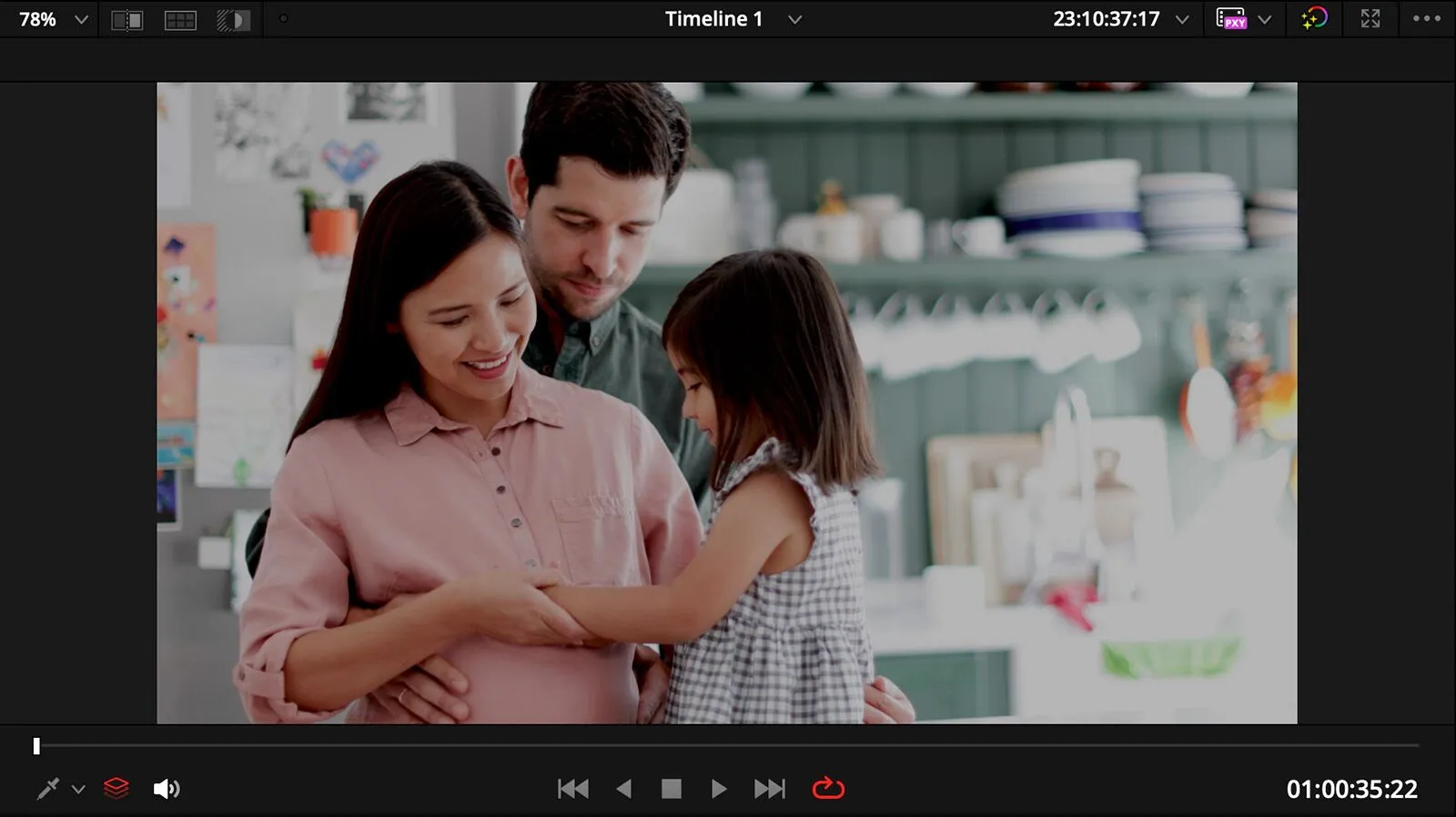Image resolution: width=1456 pixels, height=817 pixels.
Task: Play the timeline forward
Action: tap(719, 789)
